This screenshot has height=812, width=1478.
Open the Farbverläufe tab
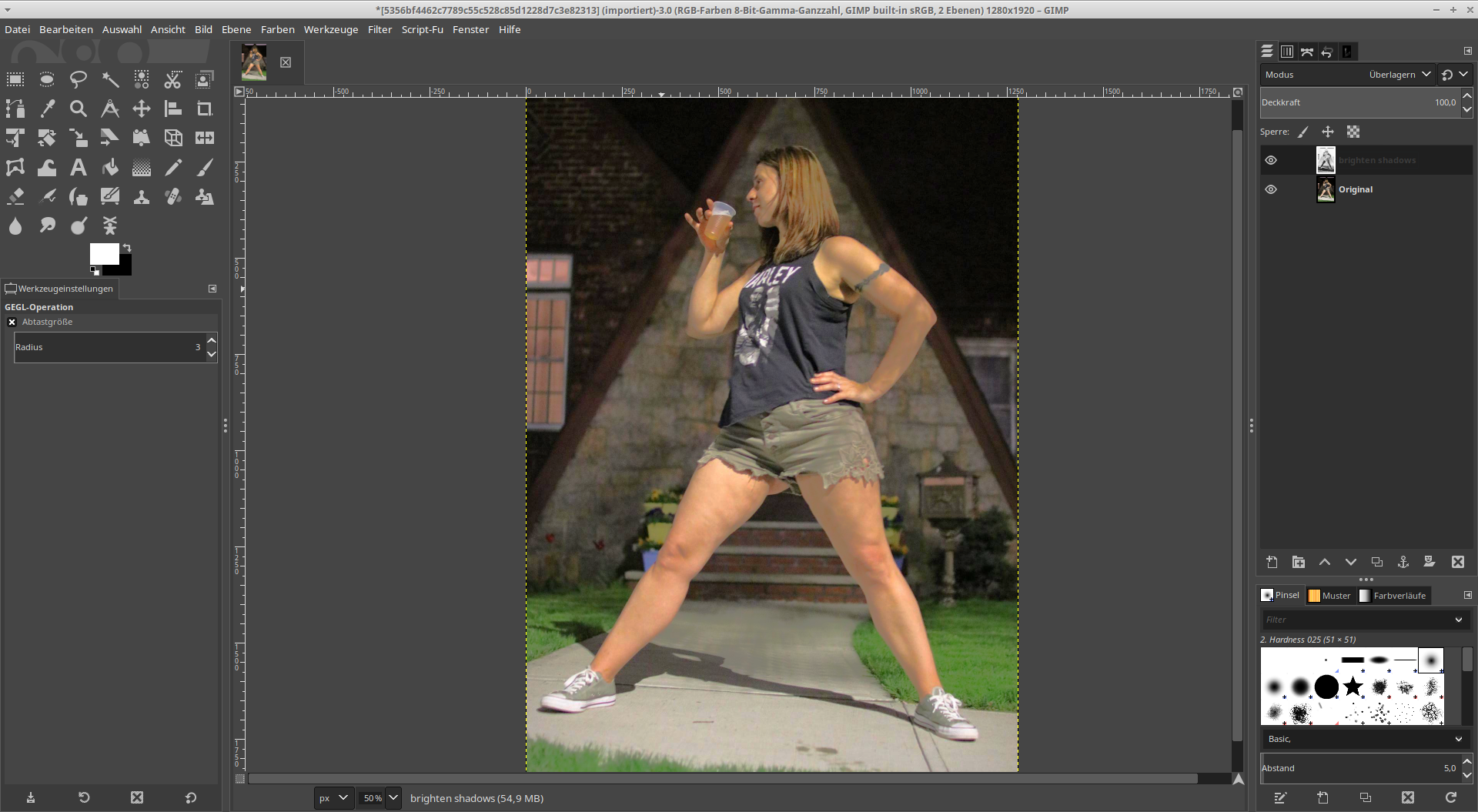[x=1393, y=596]
